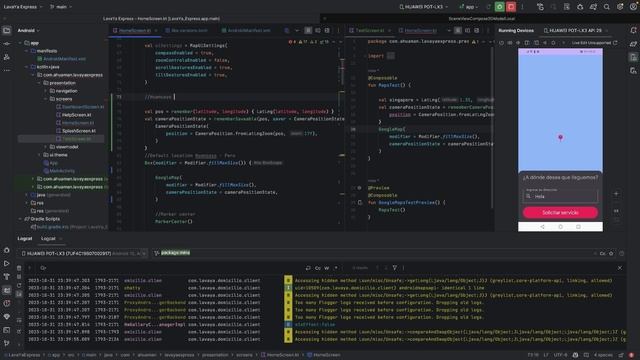Switch right editor to Code-only view mode
Image resolution: width=640 pixels, height=360 pixels.
click(458, 30)
